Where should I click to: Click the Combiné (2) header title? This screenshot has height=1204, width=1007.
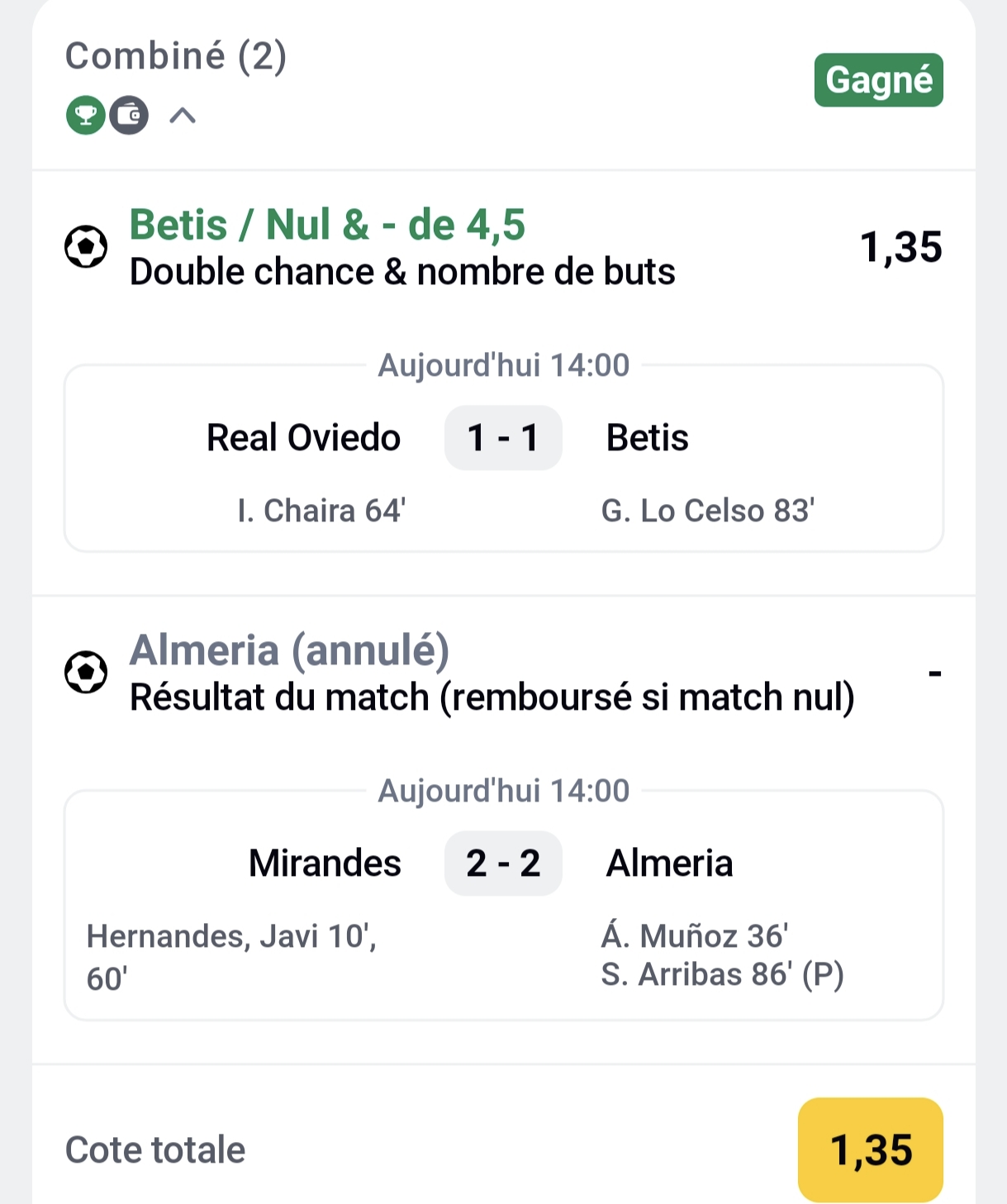[x=176, y=56]
